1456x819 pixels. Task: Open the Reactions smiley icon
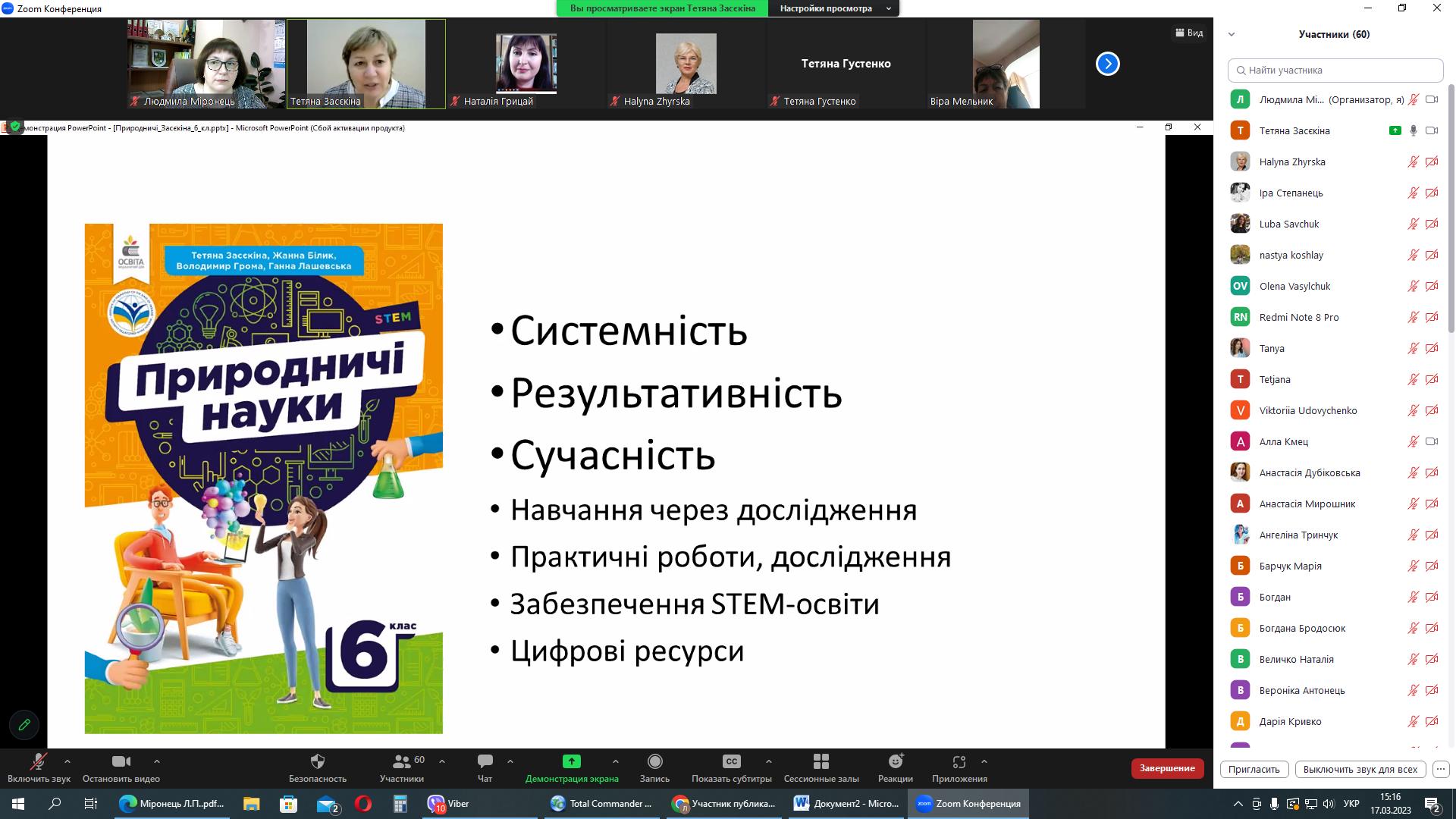(x=896, y=761)
